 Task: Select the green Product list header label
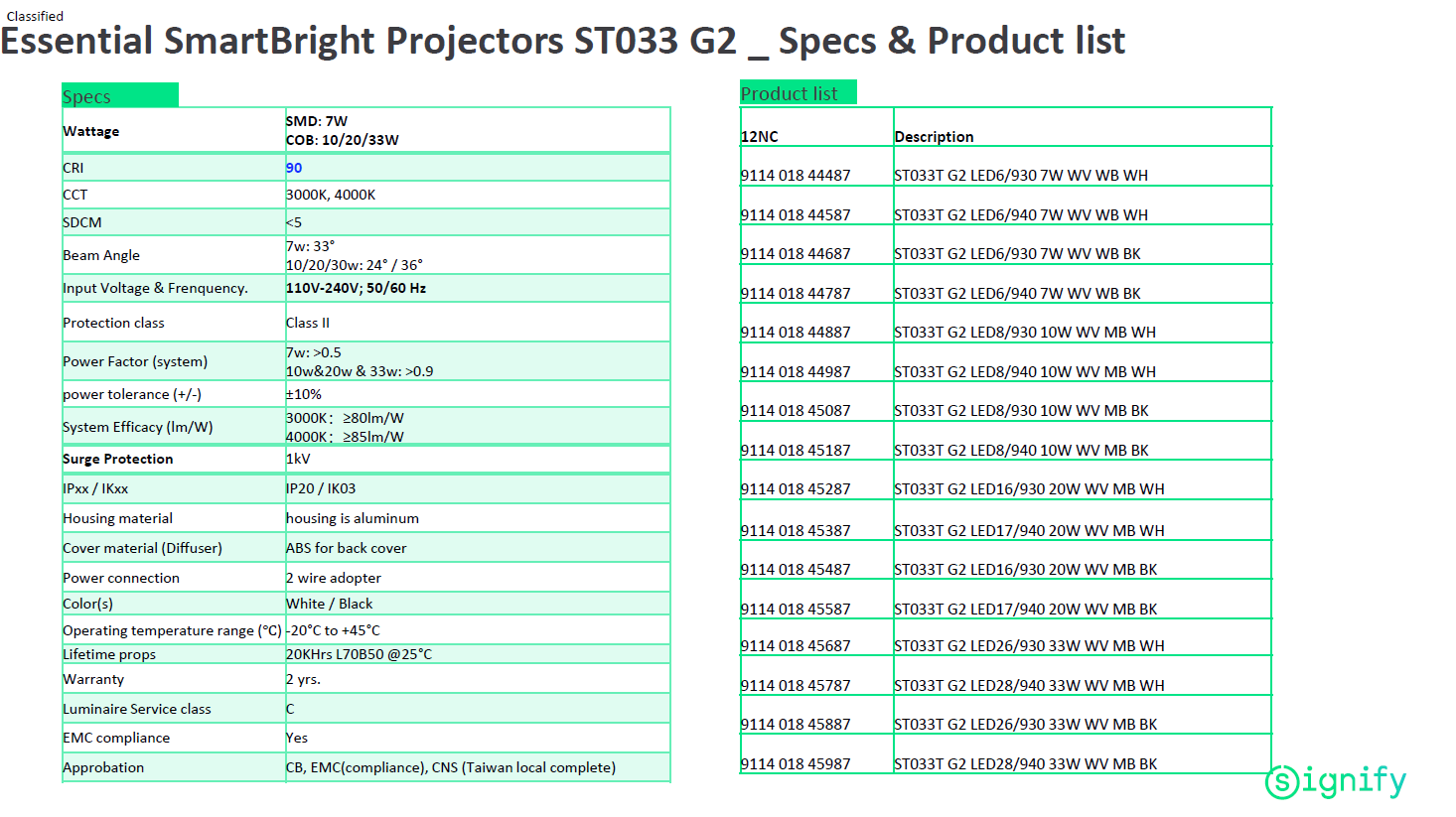[799, 92]
